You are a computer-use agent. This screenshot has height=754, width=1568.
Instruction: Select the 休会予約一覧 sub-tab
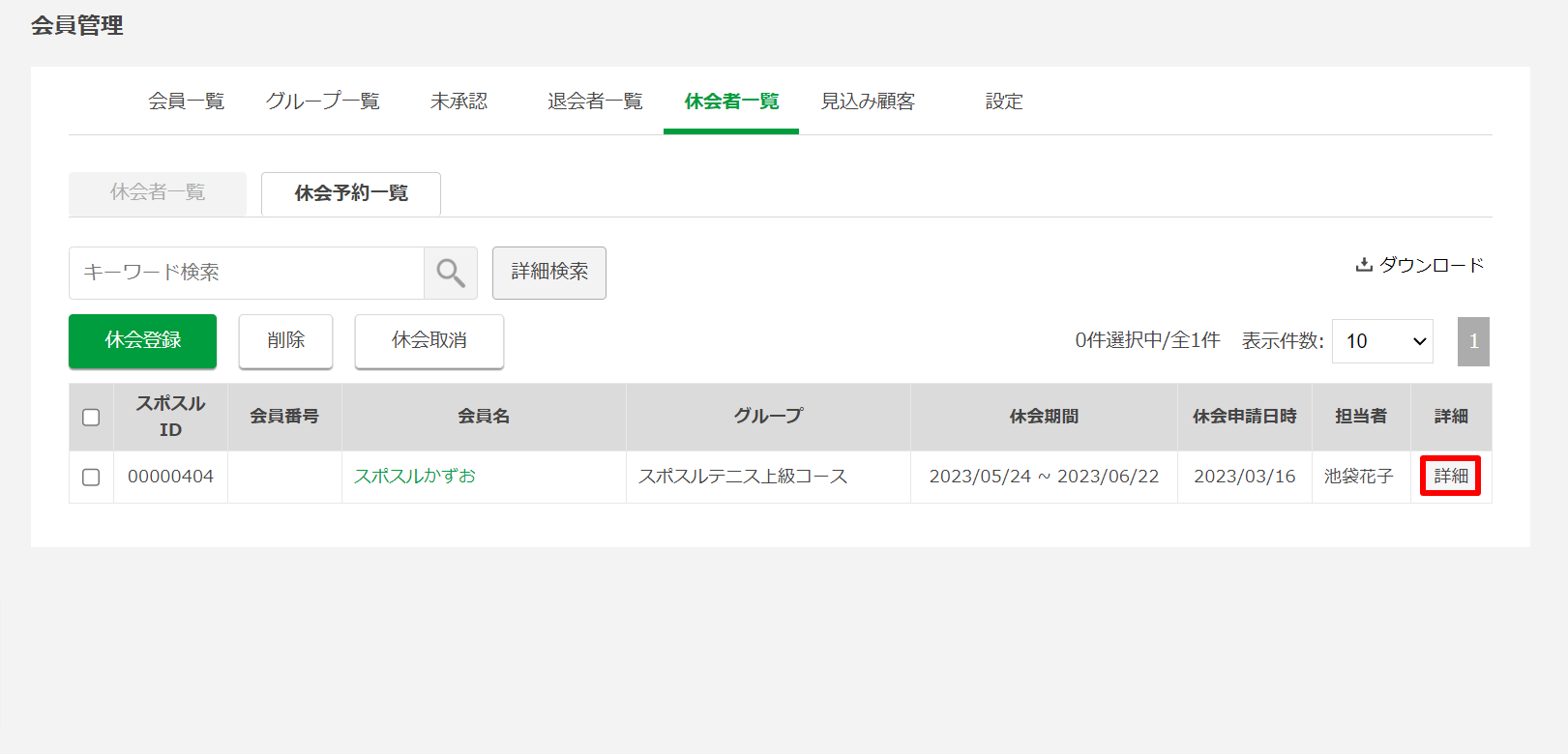351,193
